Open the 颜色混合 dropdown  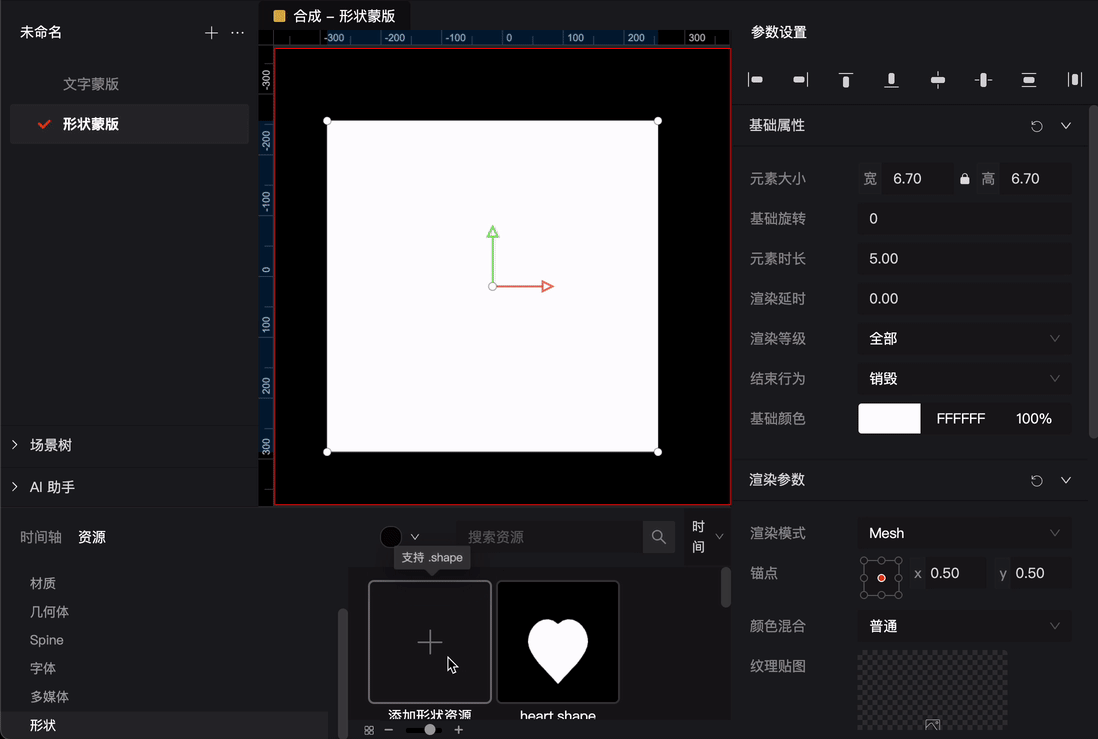[x=964, y=626]
